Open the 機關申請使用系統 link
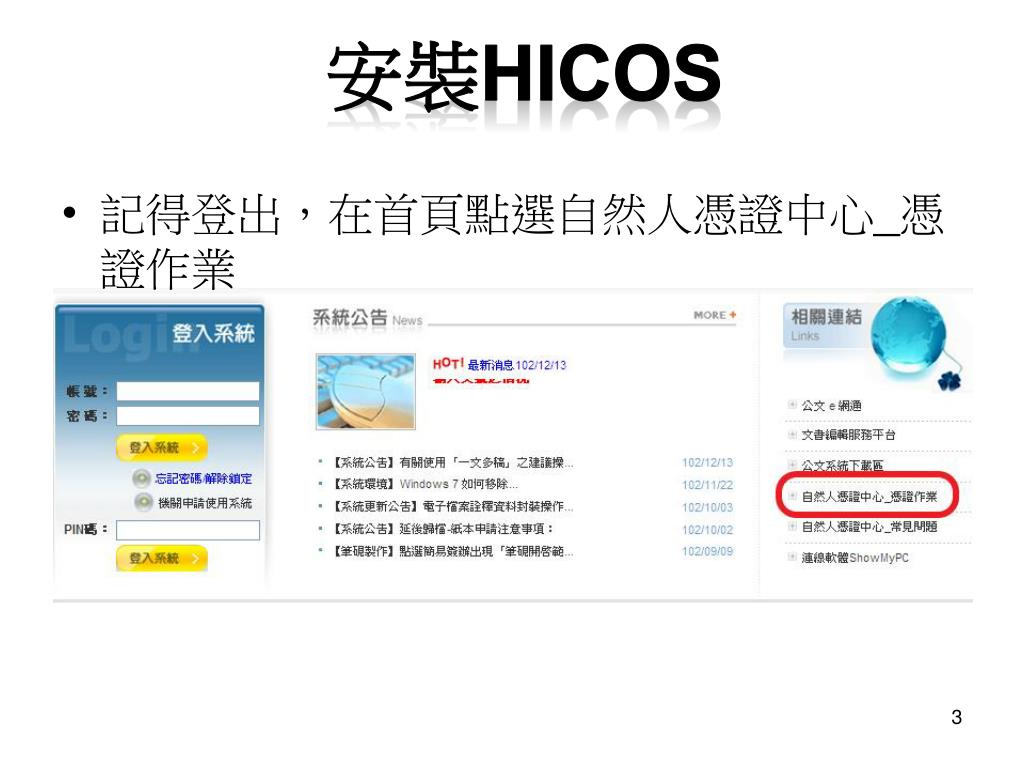The image size is (1024, 768). click(x=204, y=503)
